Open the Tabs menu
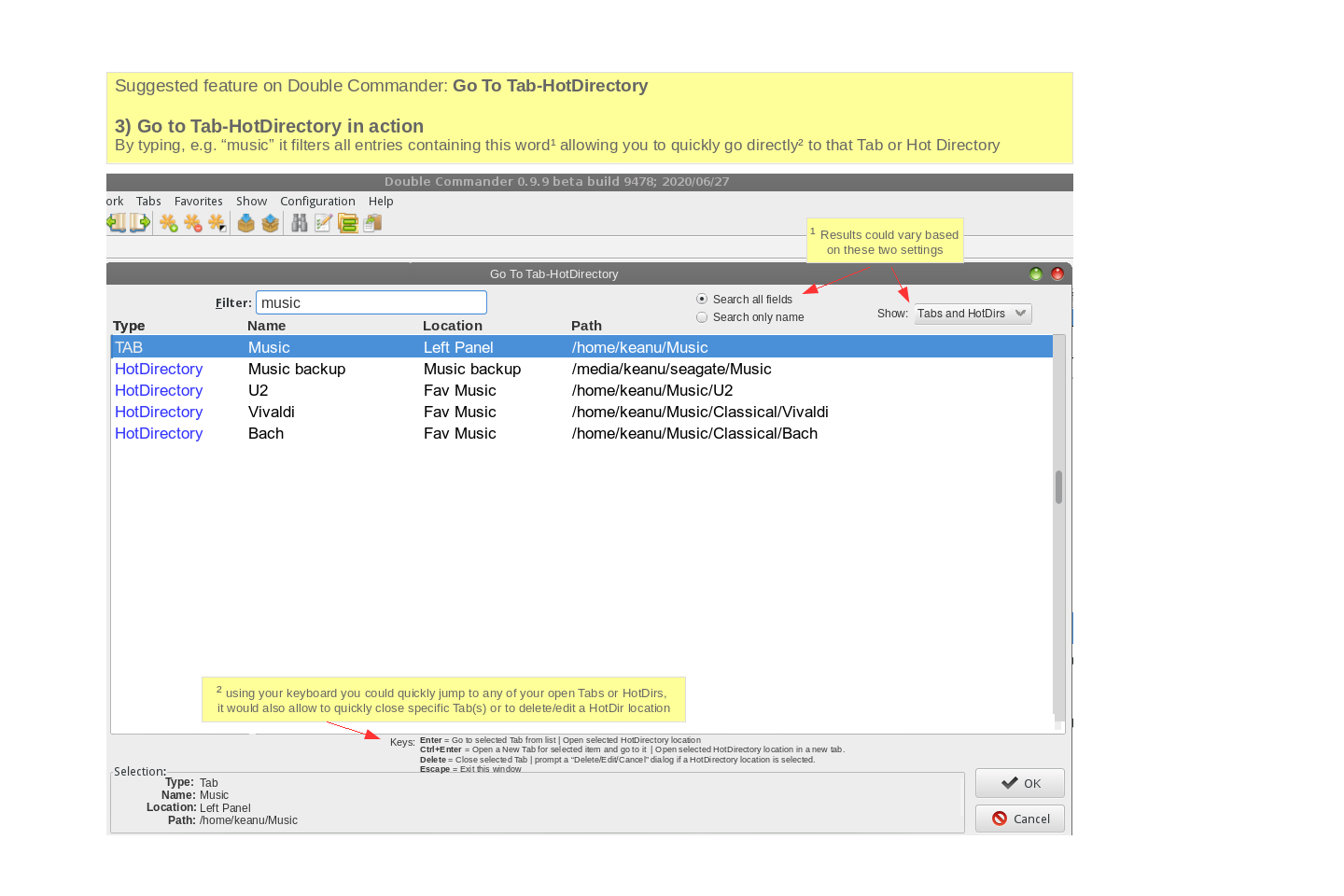1344x896 pixels. click(x=148, y=202)
